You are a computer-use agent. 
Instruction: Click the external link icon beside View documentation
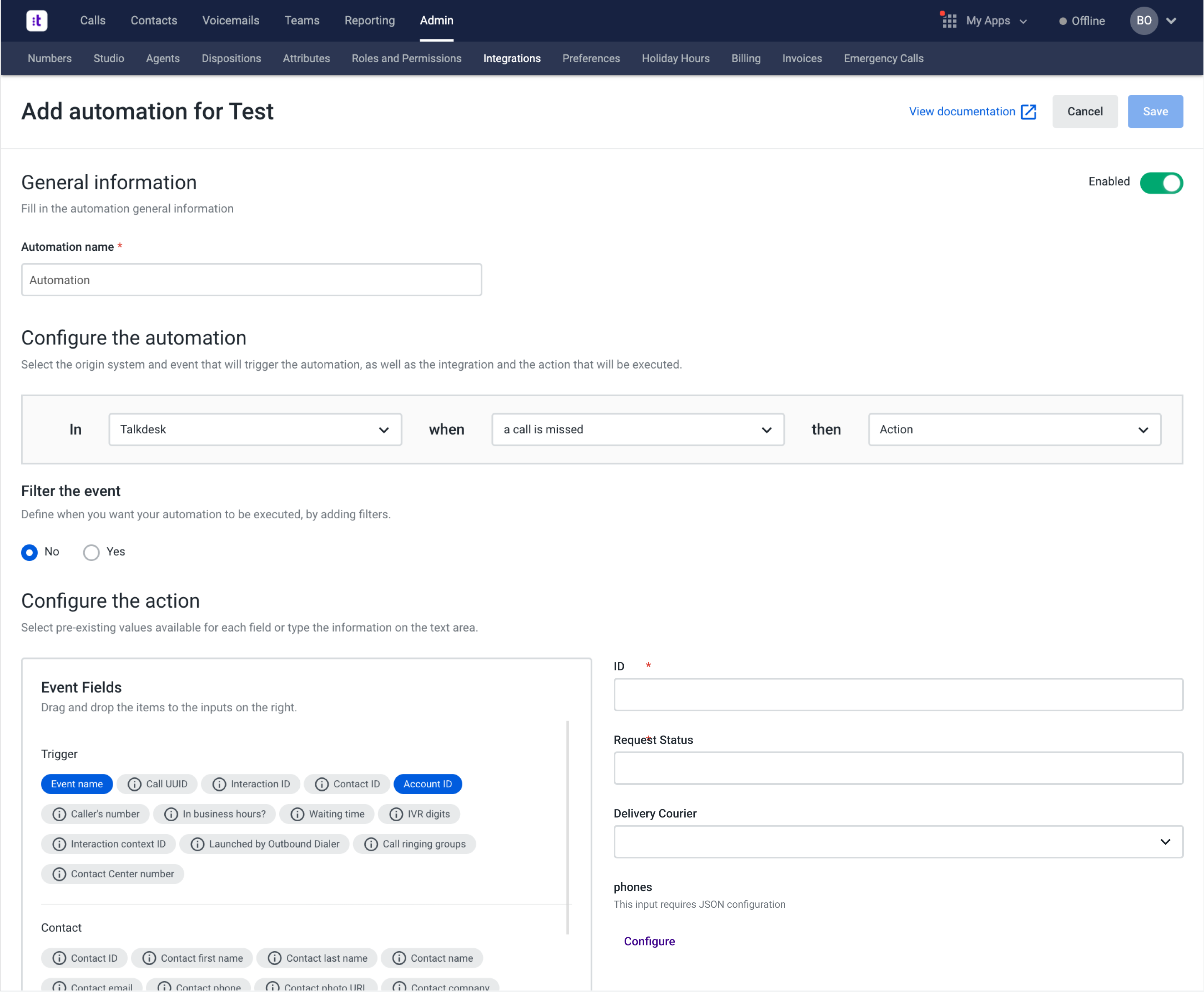click(x=1029, y=112)
